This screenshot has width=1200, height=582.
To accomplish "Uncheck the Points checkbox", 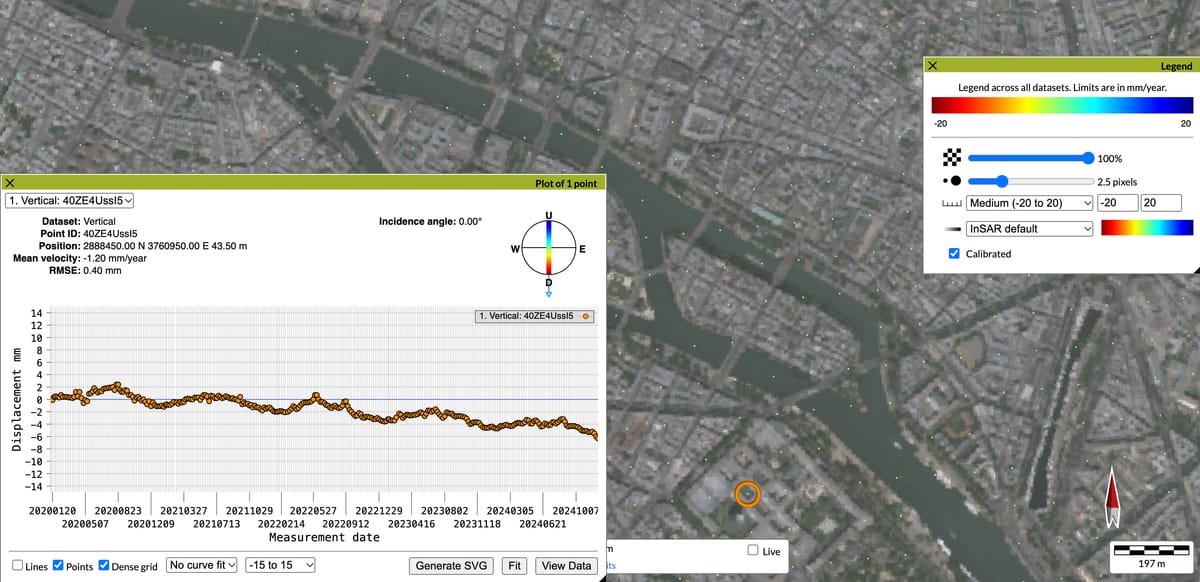I will click(x=58, y=566).
